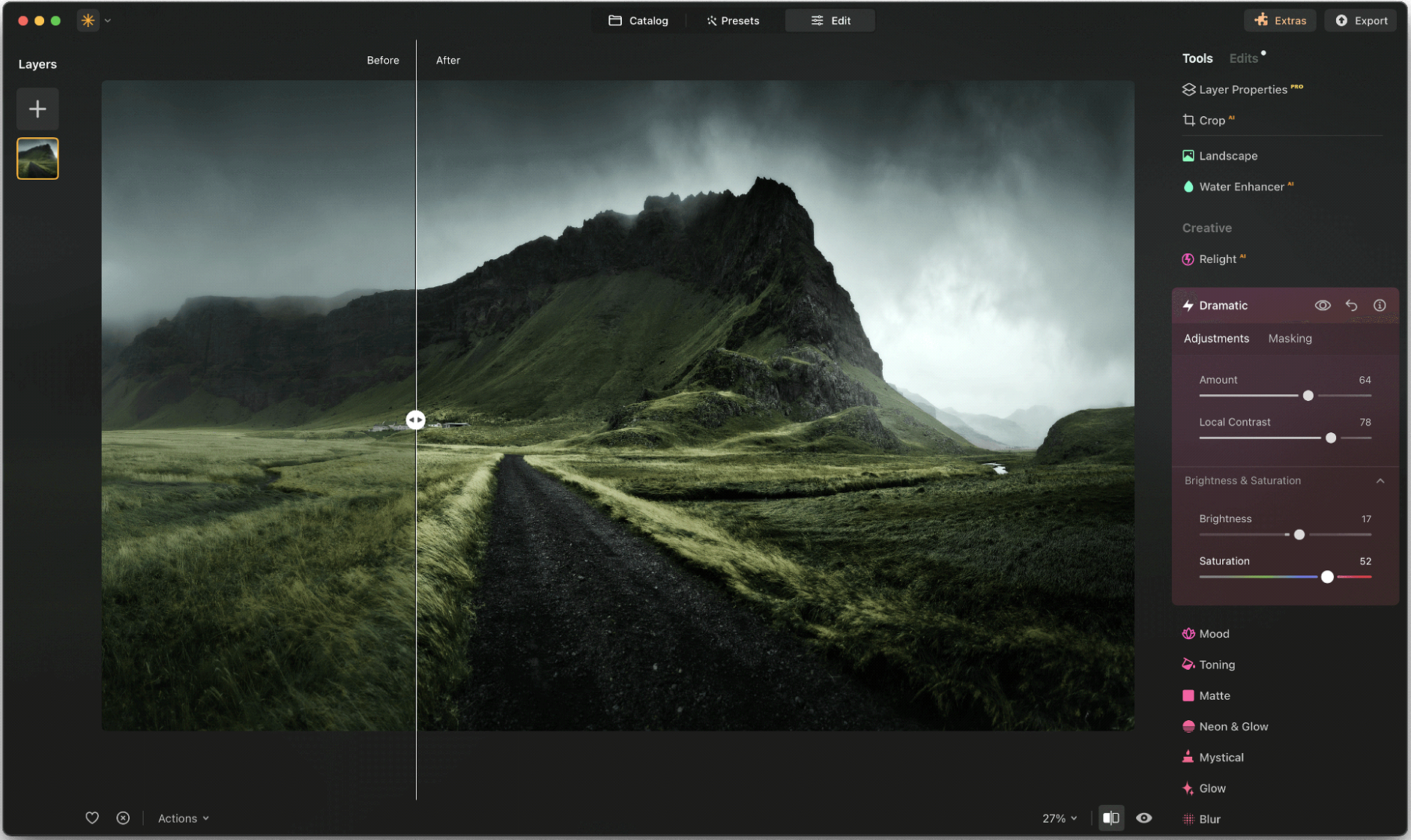Show Dramatic tool info
The width and height of the screenshot is (1411, 840).
(x=1380, y=306)
